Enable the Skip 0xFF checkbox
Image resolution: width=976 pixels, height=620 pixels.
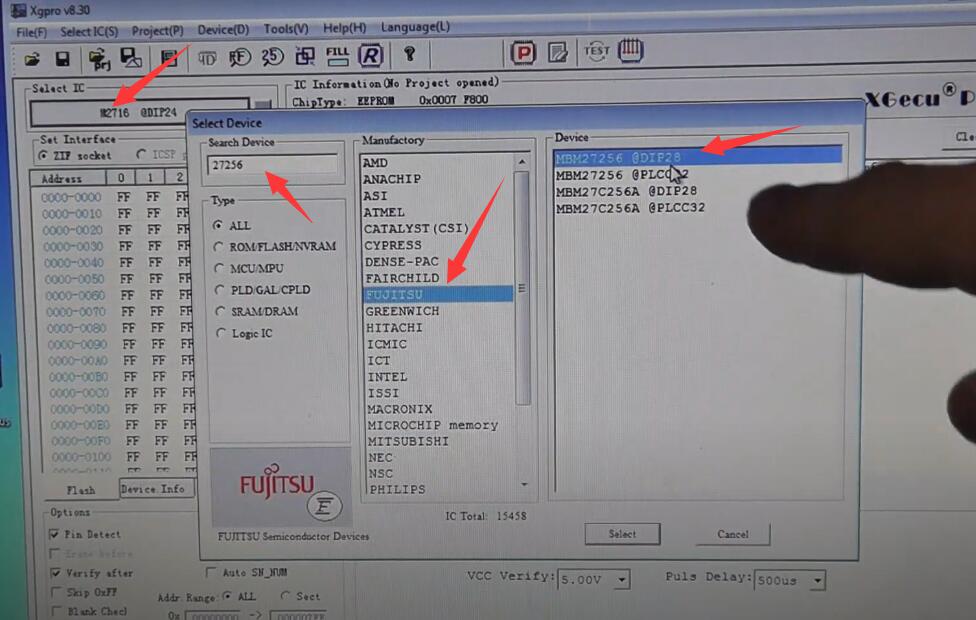point(57,592)
